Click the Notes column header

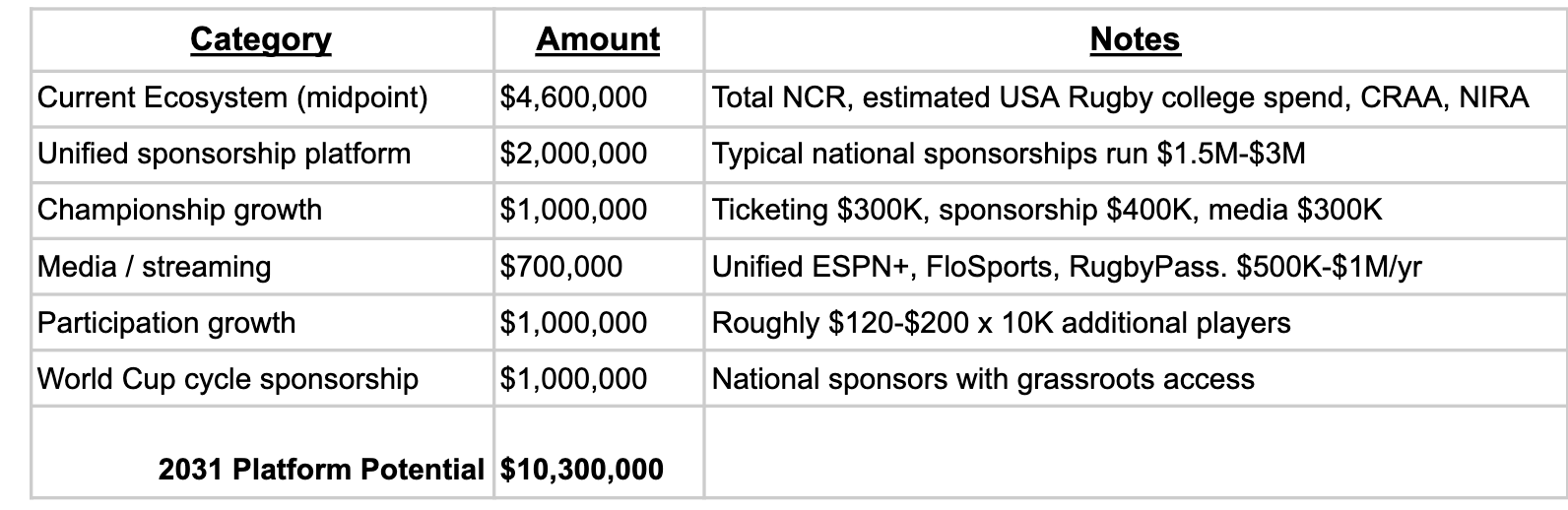tap(1135, 39)
